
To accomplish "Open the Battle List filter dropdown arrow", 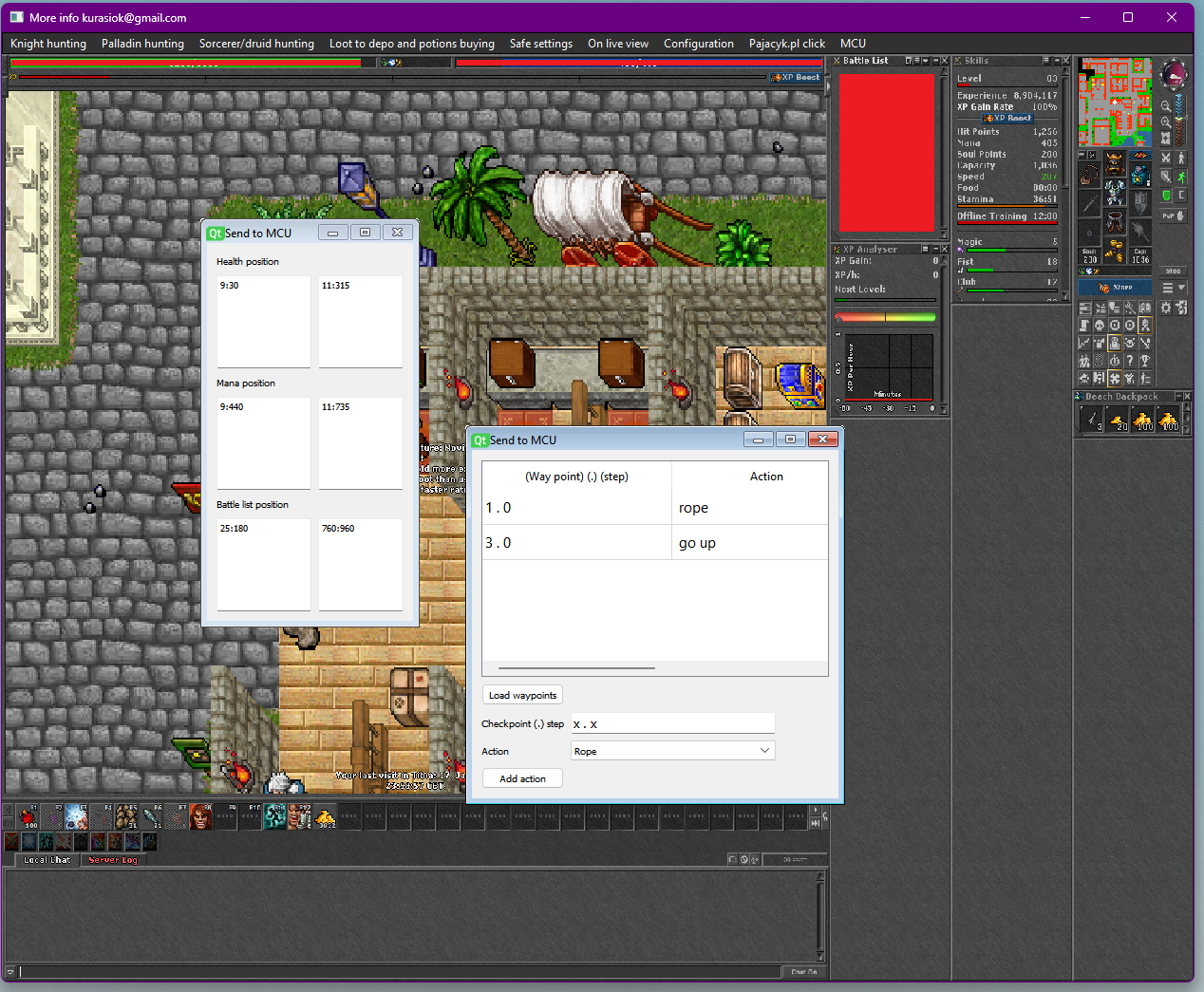I will 926,61.
